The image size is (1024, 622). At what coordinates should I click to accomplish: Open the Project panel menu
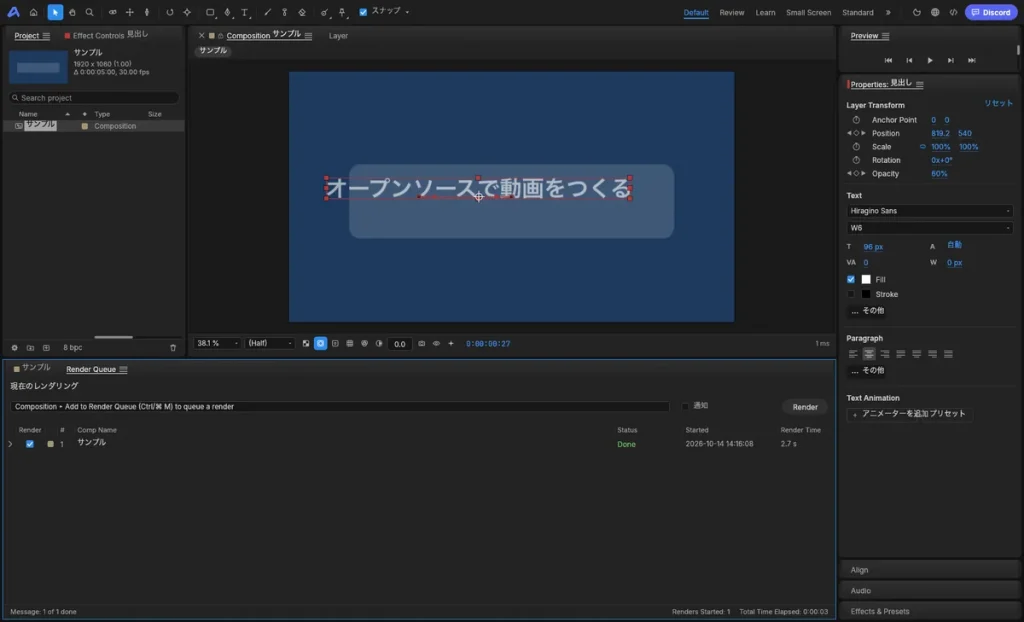pos(46,36)
